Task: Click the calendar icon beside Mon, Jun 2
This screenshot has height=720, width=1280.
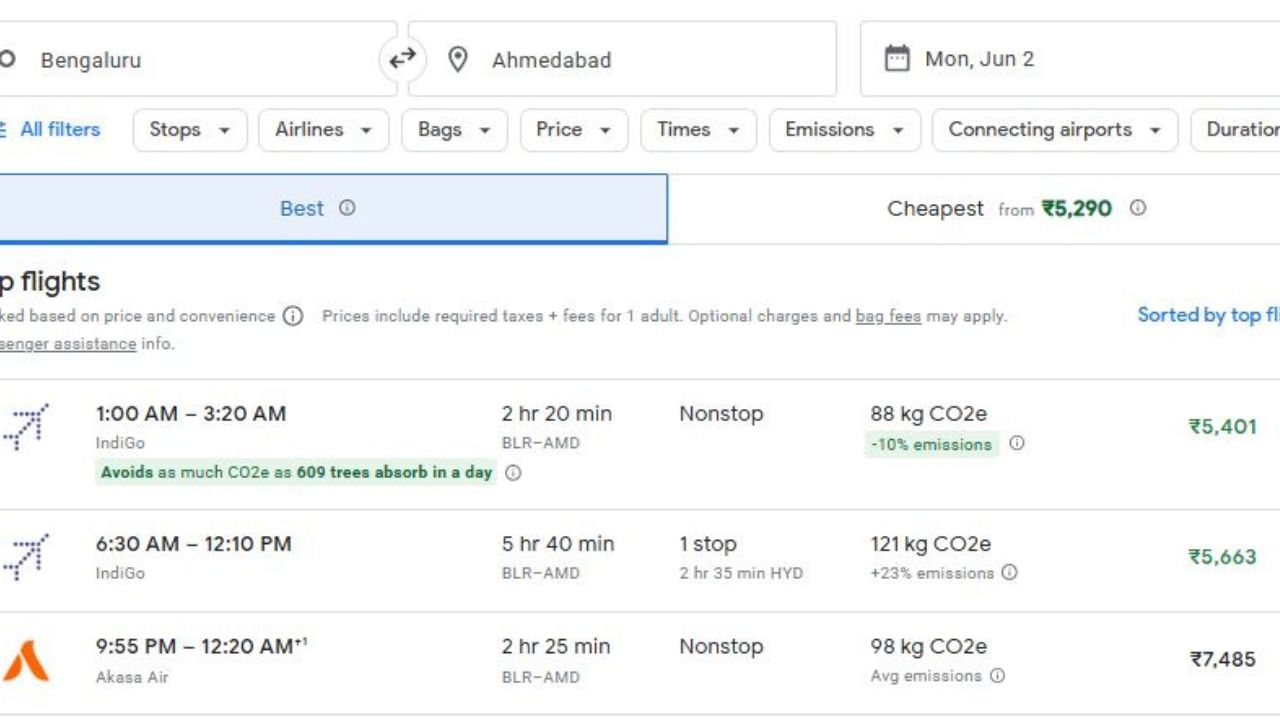Action: pos(897,59)
